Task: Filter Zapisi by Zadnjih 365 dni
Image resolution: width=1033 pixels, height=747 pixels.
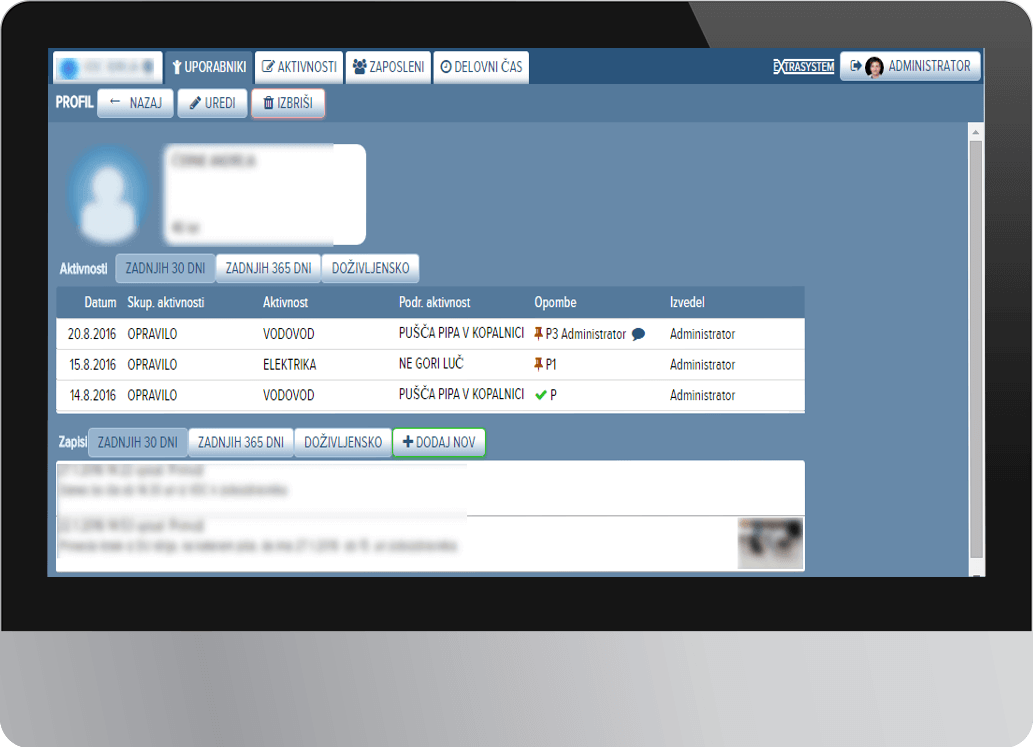Action: pos(240,442)
